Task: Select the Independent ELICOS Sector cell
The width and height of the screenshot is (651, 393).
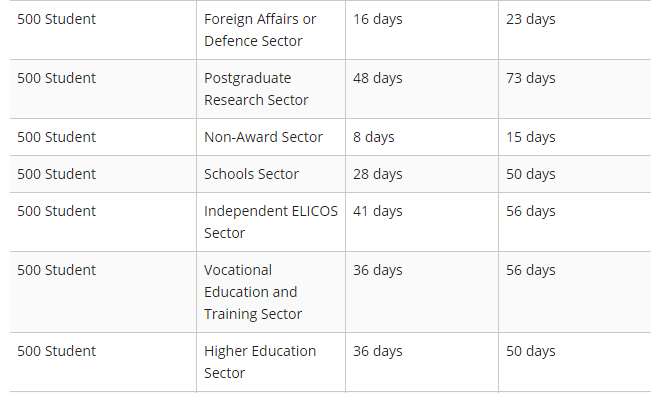Action: pos(271,222)
